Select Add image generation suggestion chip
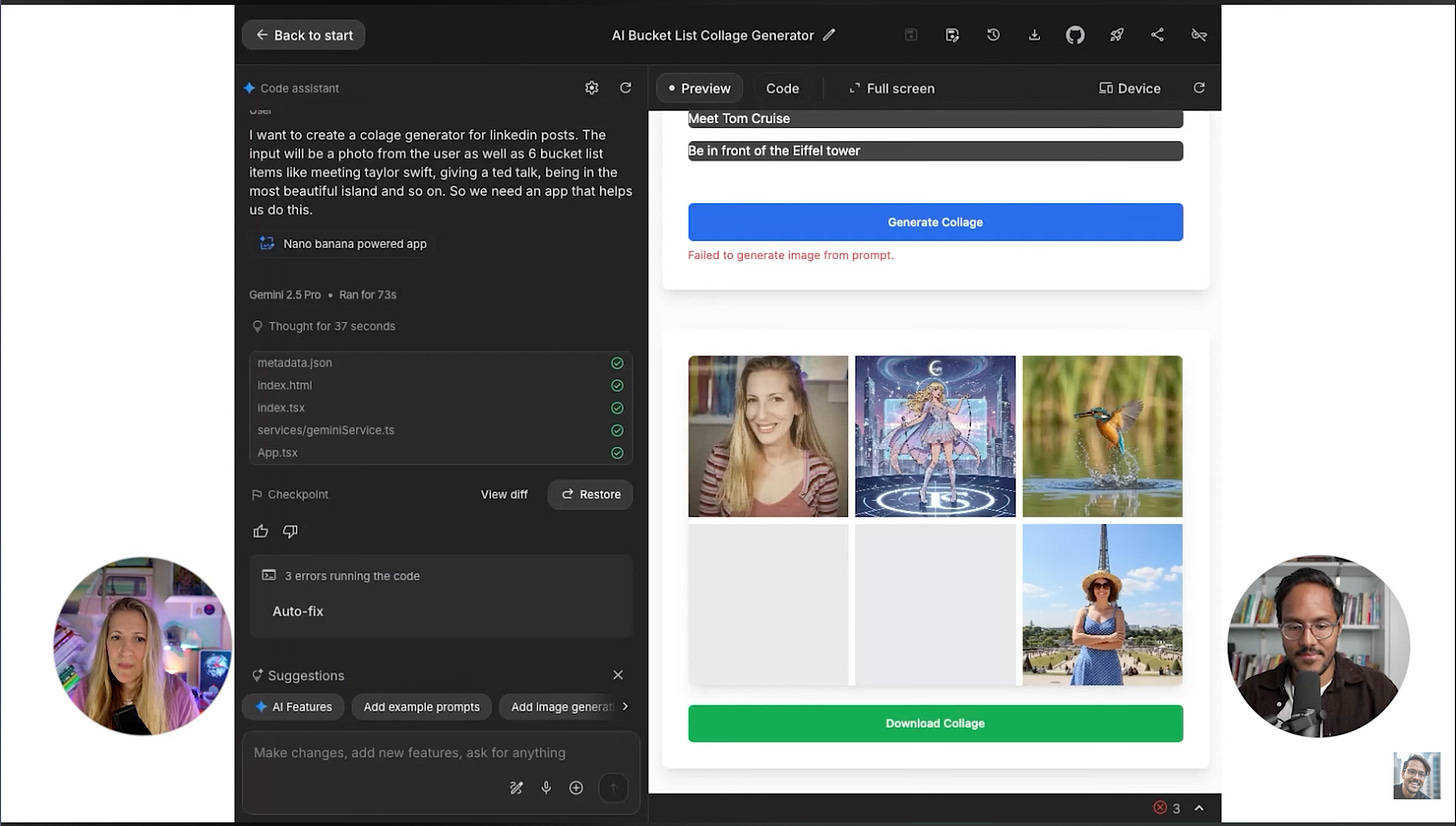Screen dimensions: 1456x826 click(x=559, y=707)
